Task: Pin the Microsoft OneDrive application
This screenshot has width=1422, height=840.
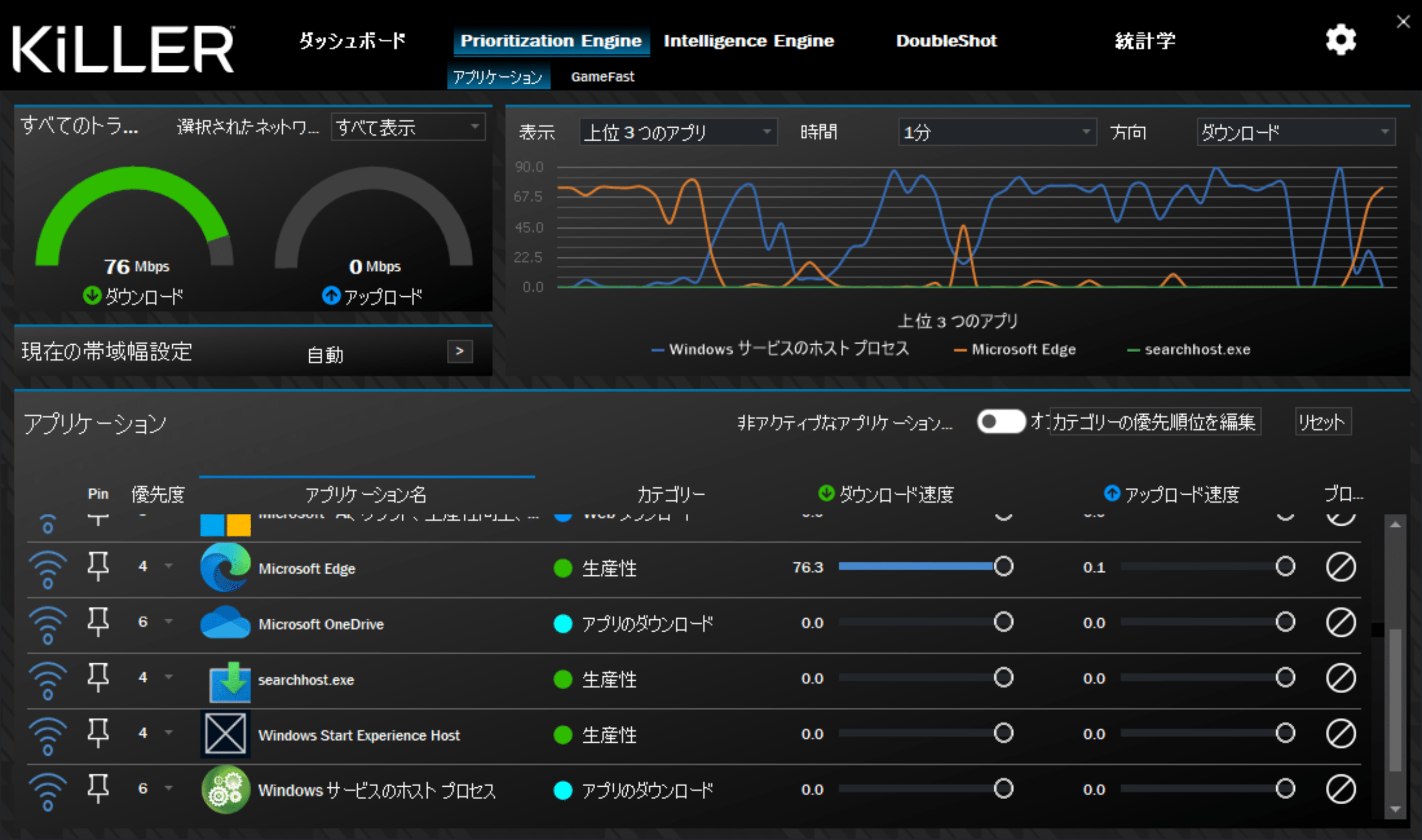Action: click(x=98, y=622)
